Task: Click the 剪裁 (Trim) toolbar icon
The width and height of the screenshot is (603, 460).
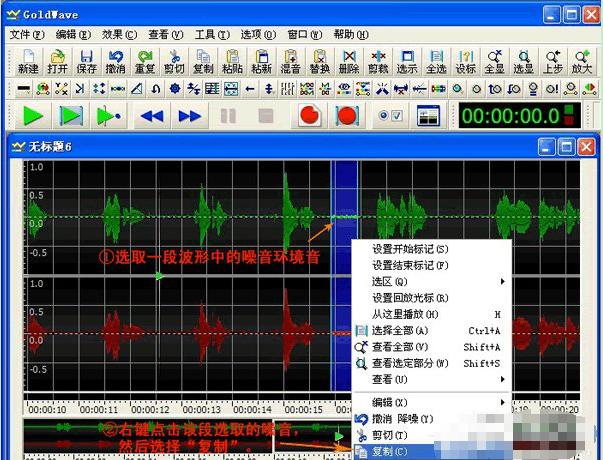Action: pos(379,61)
